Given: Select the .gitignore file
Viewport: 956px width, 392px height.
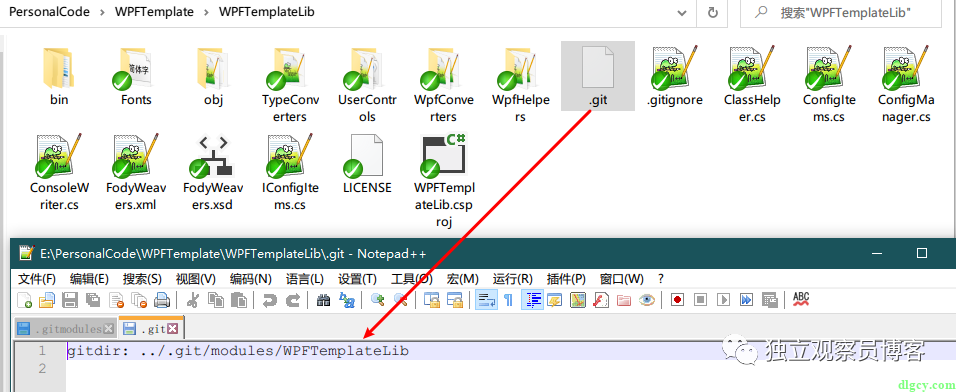Looking at the screenshot, I should tap(675, 76).
